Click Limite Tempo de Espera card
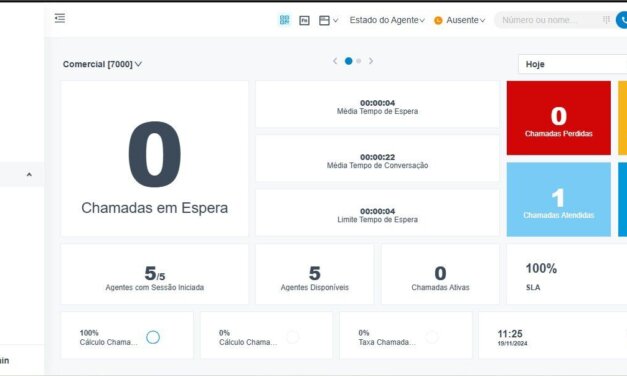This screenshot has width=627, height=376. pyautogui.click(x=377, y=212)
